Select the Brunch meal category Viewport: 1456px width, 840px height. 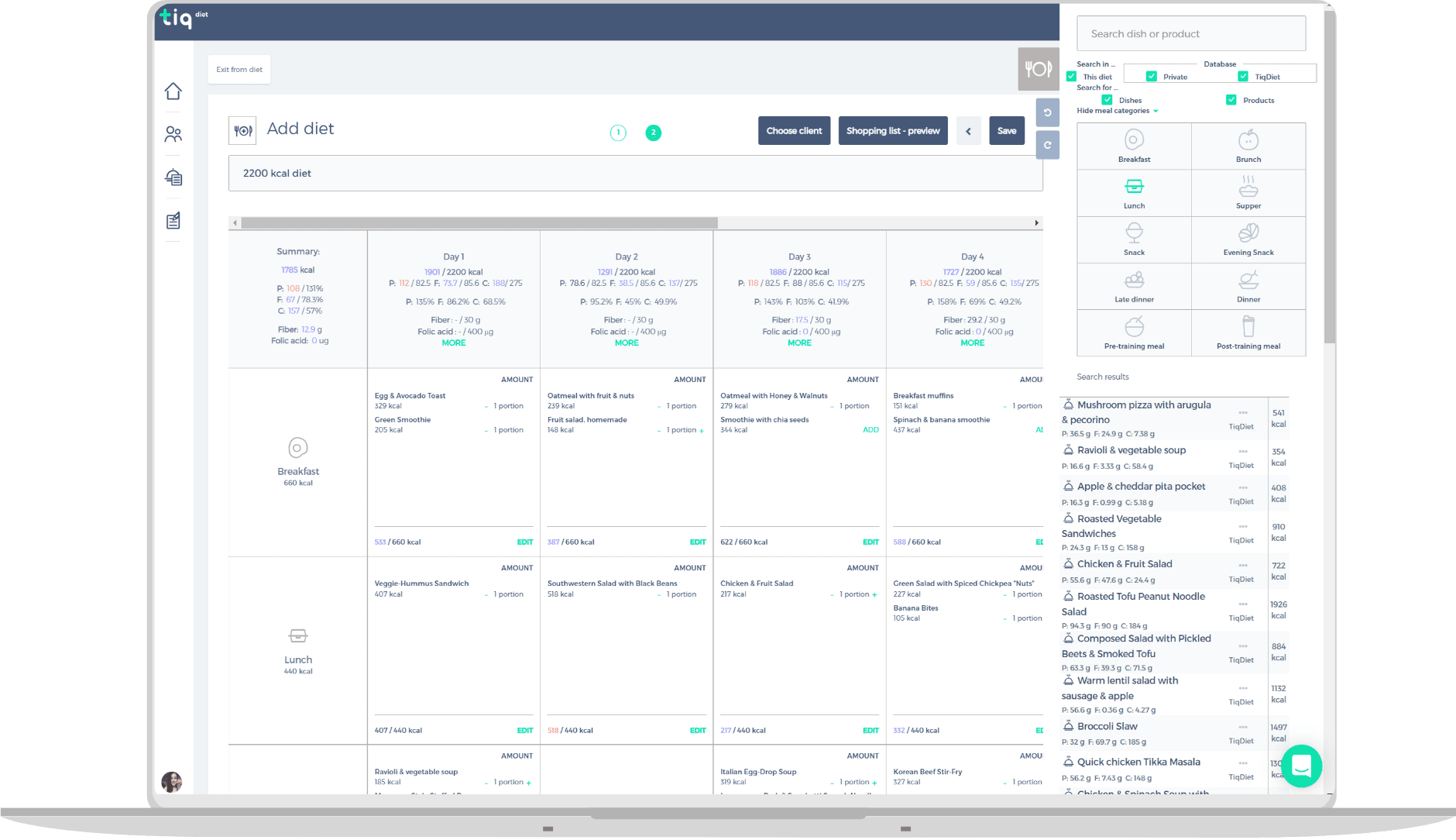(x=1248, y=146)
